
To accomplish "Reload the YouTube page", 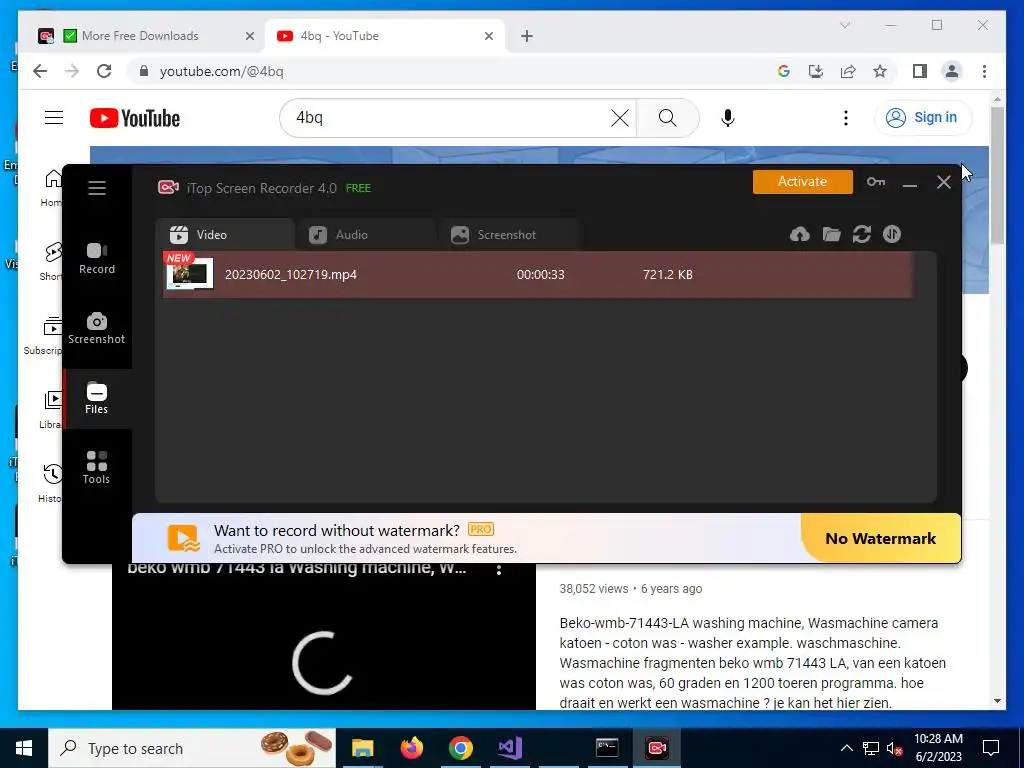I will click(104, 71).
